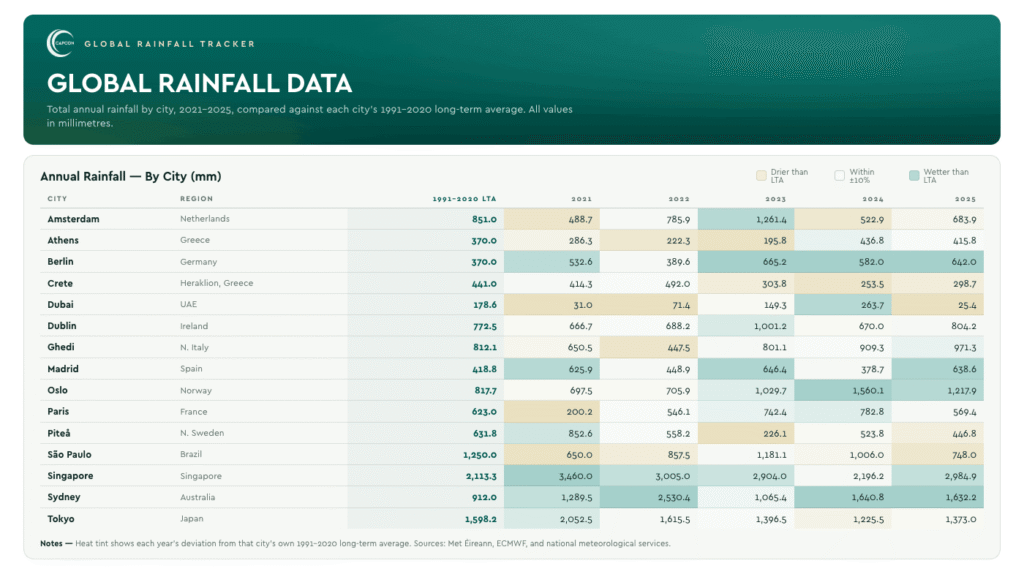This screenshot has width=1024, height=585.
Task: Click Ghedi's 2022 value 447.5
Action: pyautogui.click(x=679, y=348)
